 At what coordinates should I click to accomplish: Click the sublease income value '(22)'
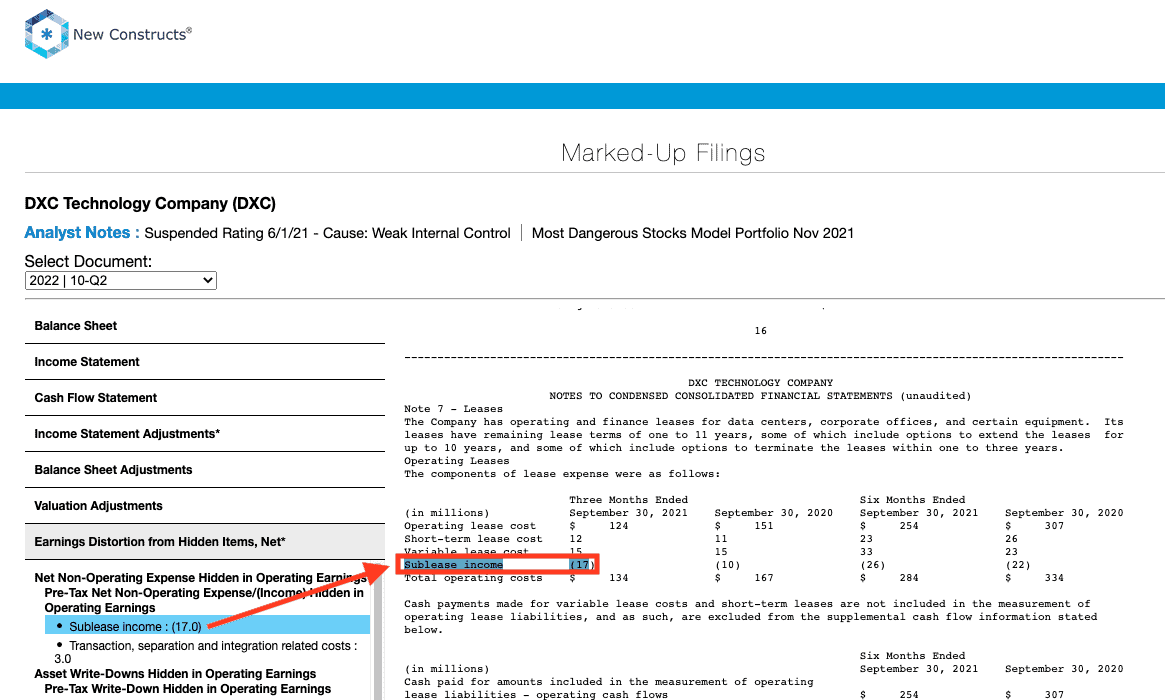(x=1018, y=565)
